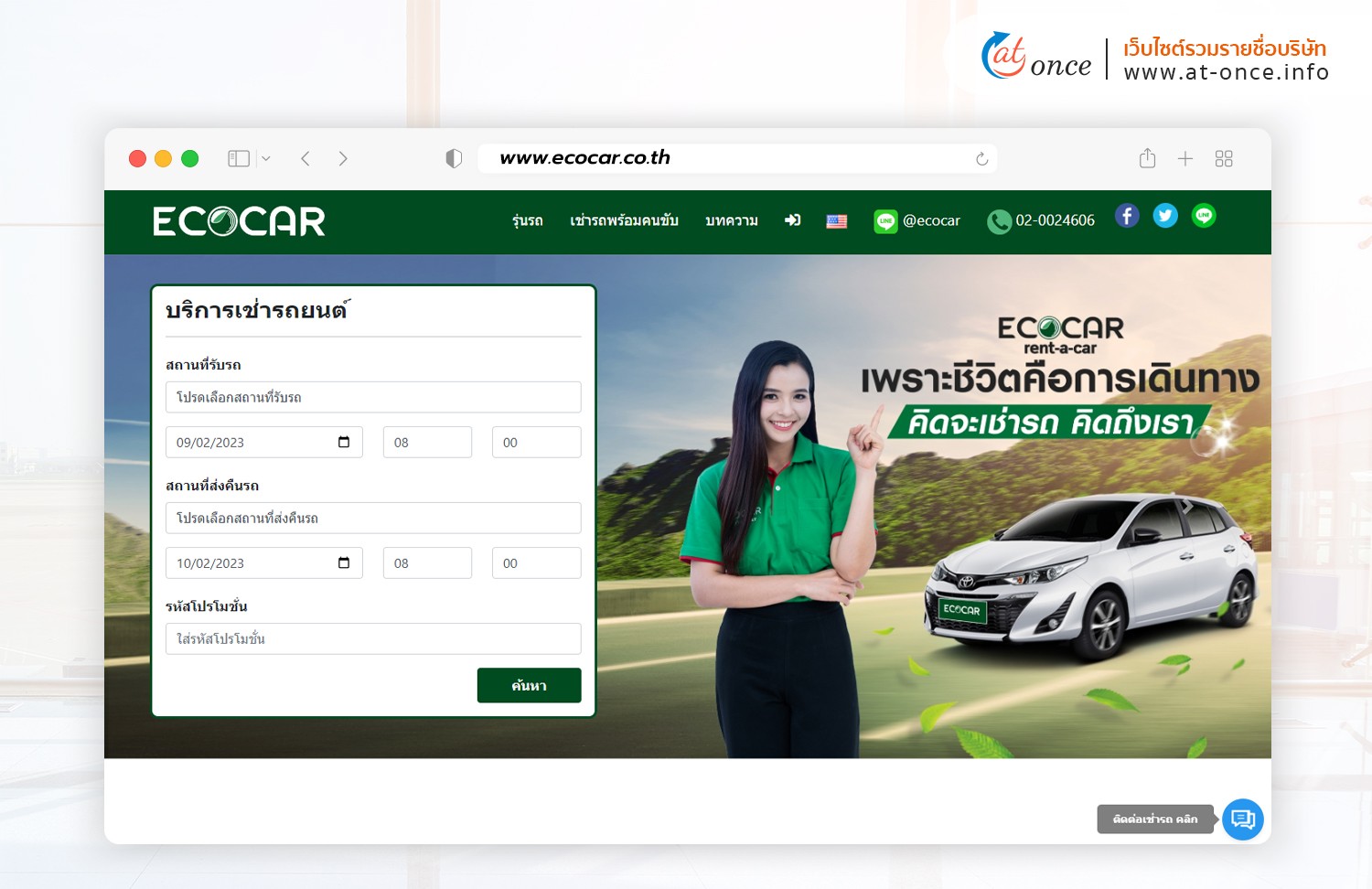Click the login arrow icon in navbar

[793, 220]
